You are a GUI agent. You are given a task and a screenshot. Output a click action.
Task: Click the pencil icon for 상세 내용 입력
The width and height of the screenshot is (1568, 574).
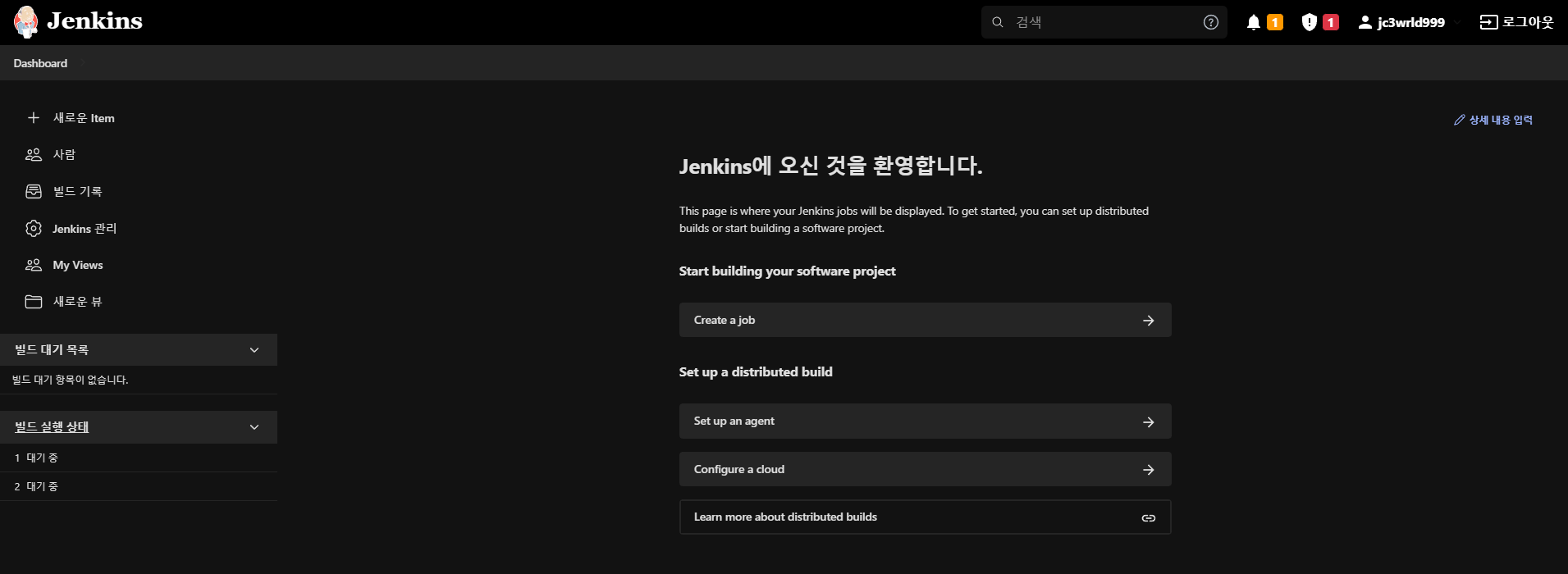(1460, 120)
